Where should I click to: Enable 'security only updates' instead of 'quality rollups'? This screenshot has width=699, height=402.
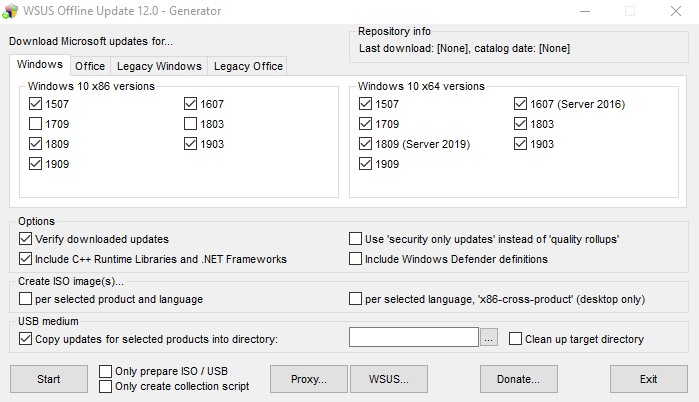(x=355, y=239)
